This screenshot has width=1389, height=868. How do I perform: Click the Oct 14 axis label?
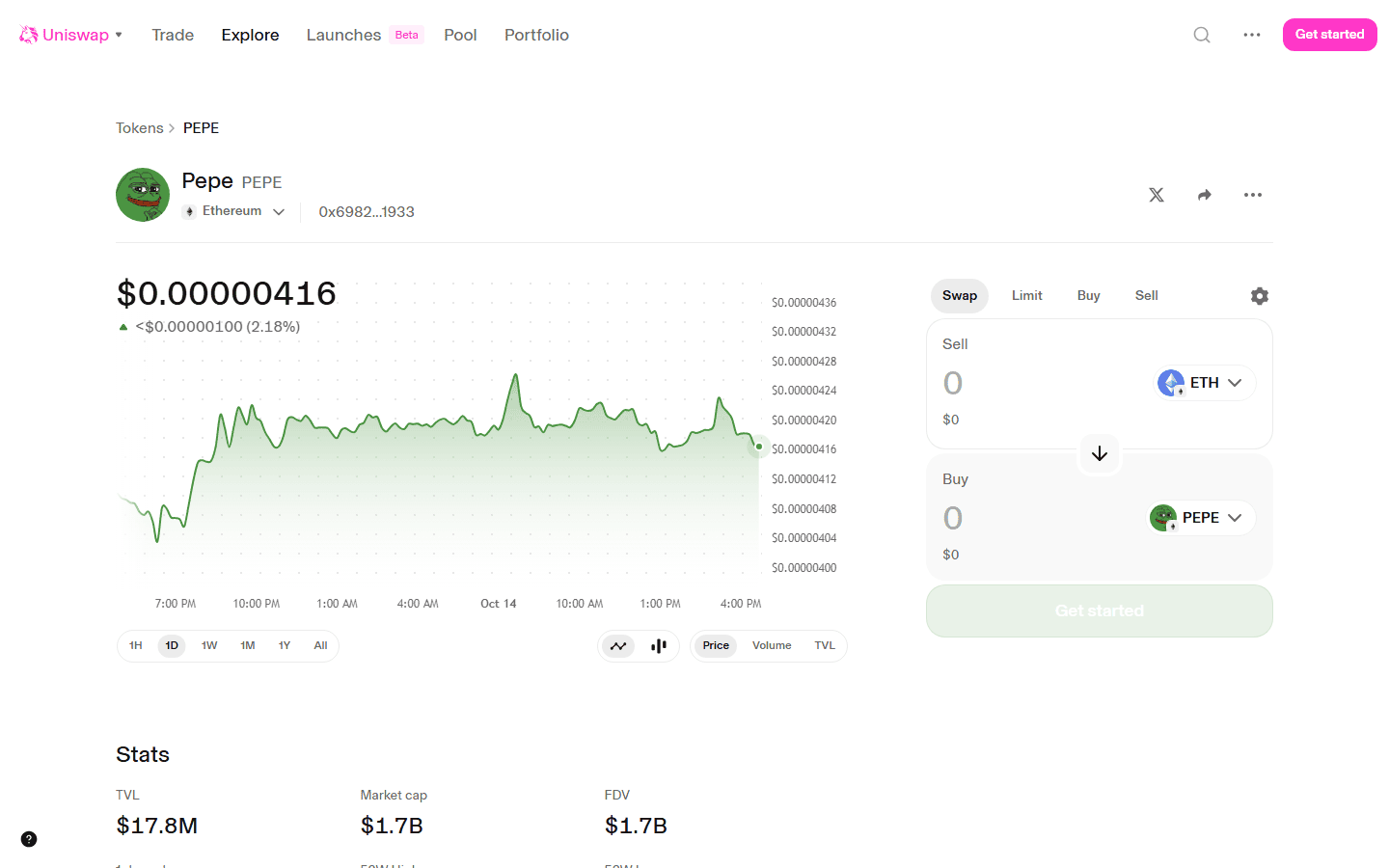click(x=499, y=604)
